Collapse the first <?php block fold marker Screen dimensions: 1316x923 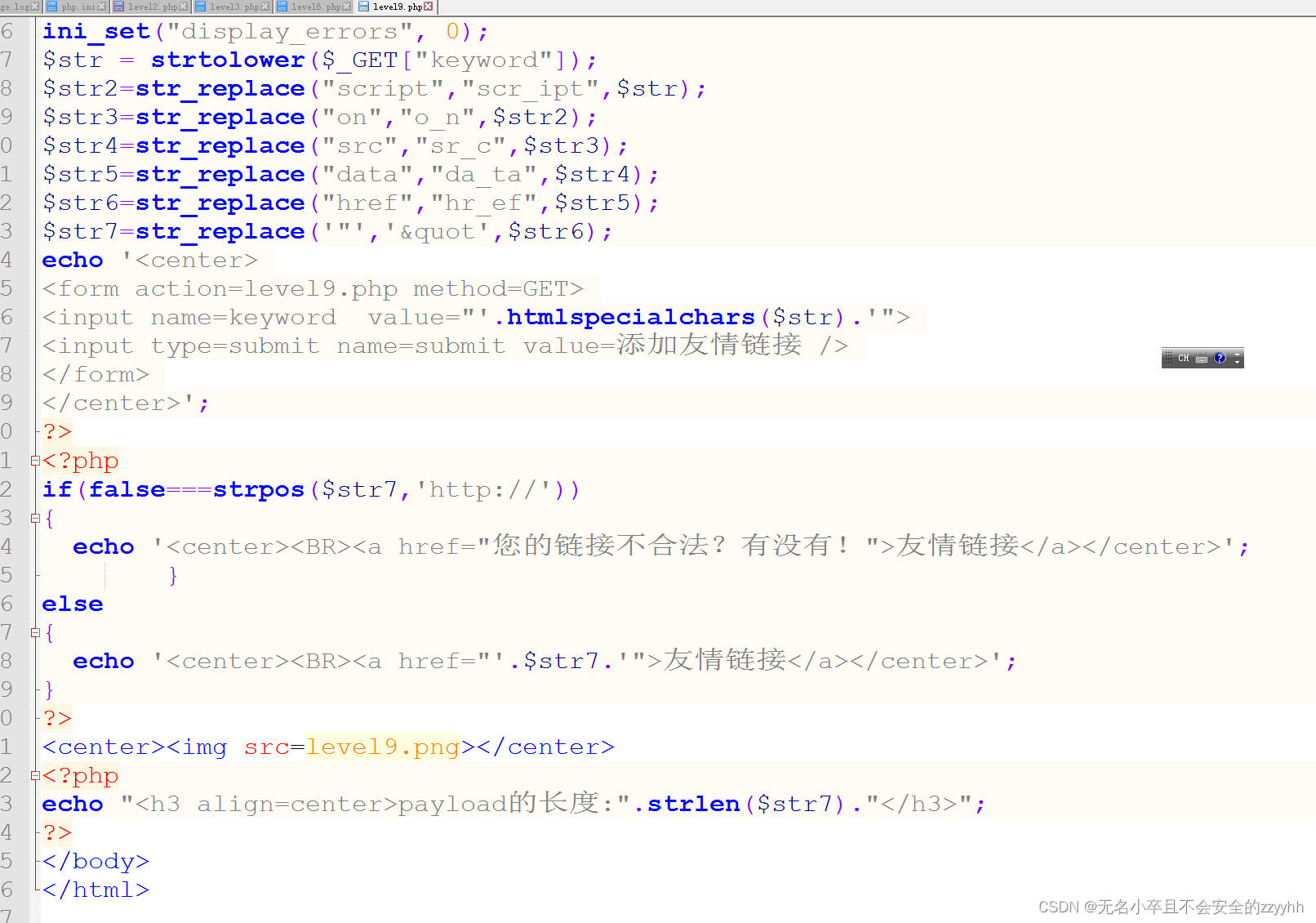click(x=35, y=461)
